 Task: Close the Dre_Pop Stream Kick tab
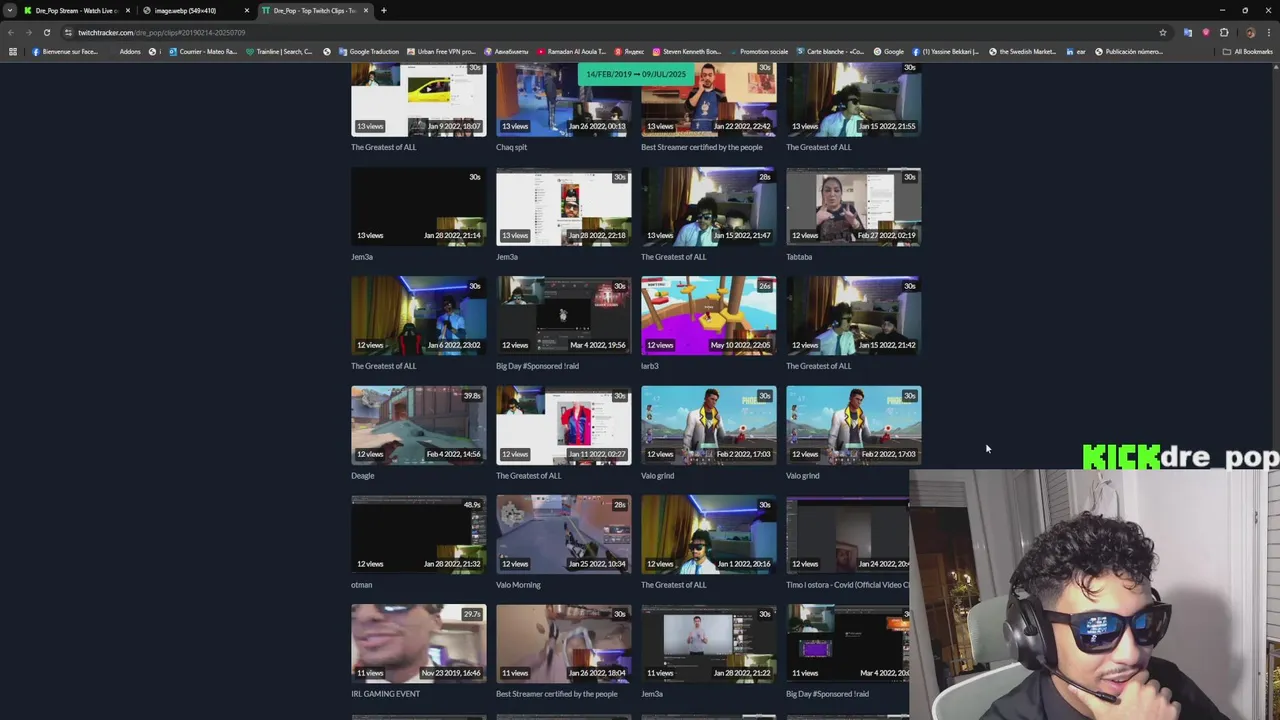(128, 10)
